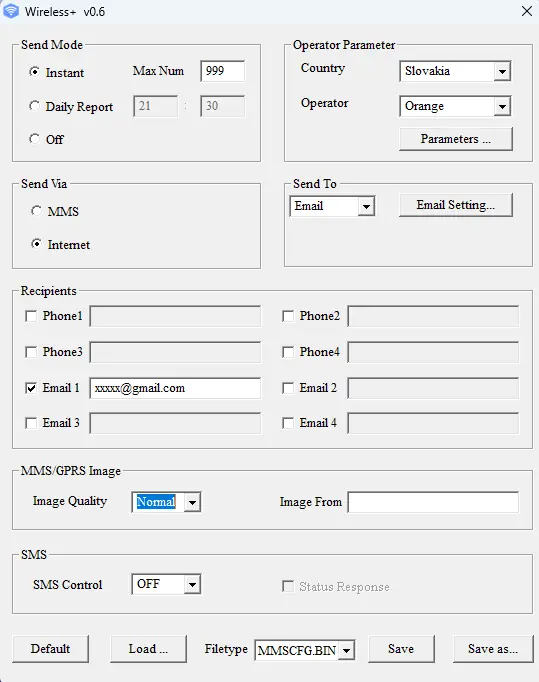Select the Daily Report send mode
The width and height of the screenshot is (539, 682).
(x=34, y=106)
